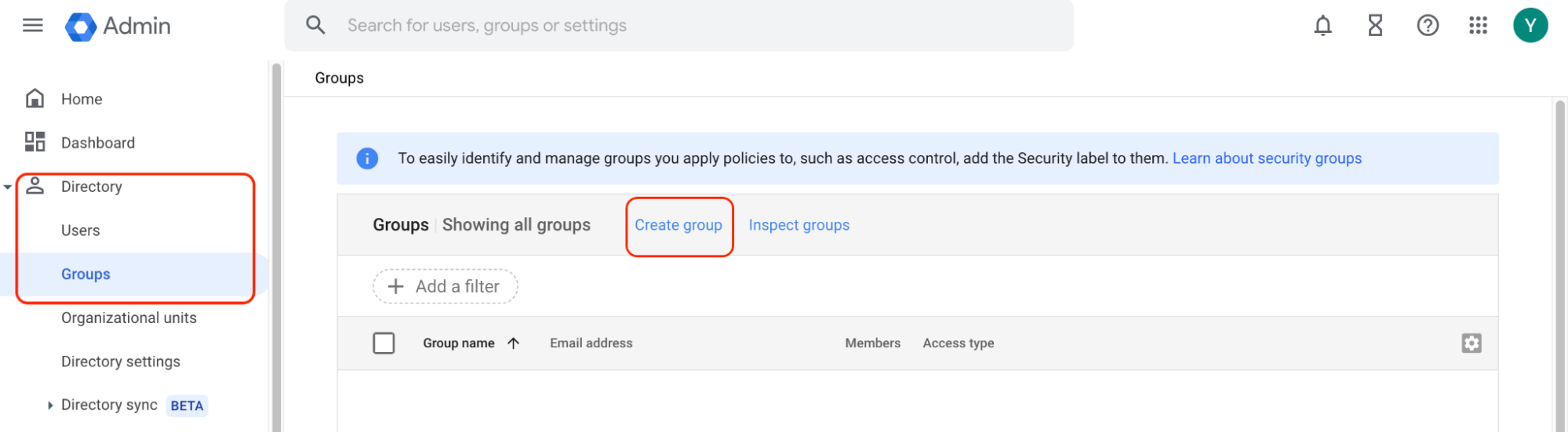
Task: Expand the Directory sync submenu arrow
Action: click(x=50, y=405)
